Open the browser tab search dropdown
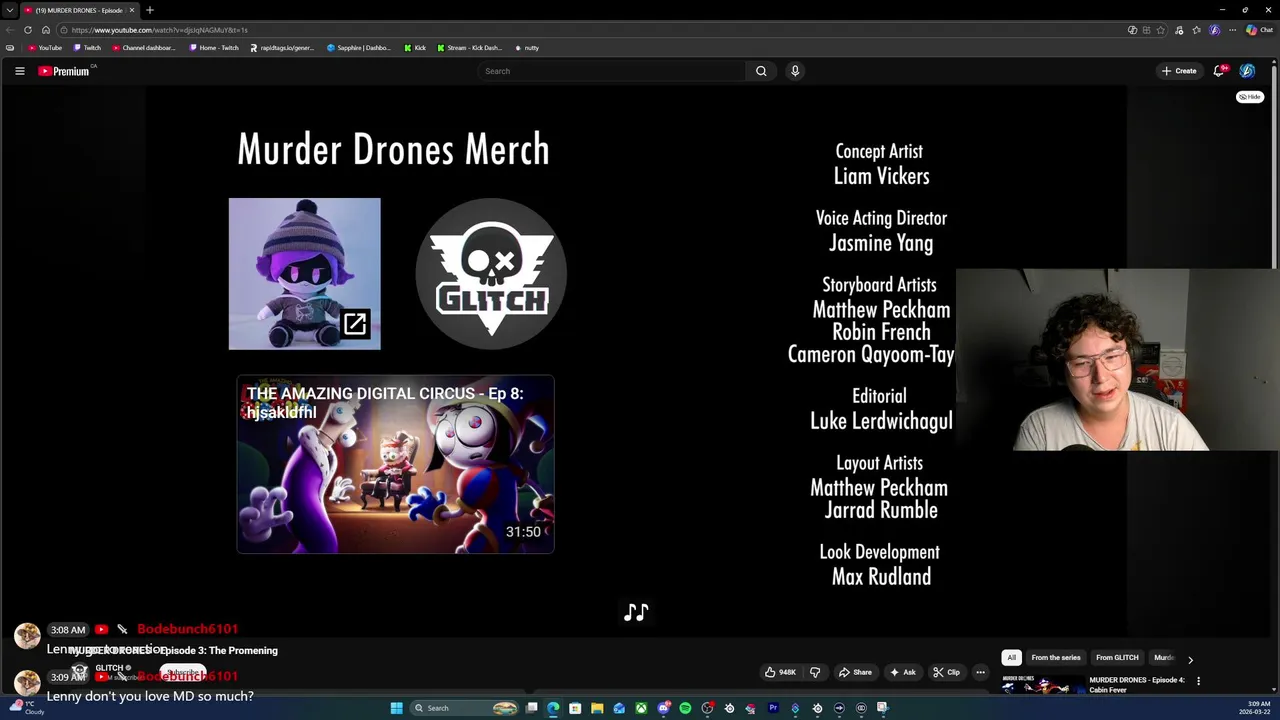 (9, 10)
